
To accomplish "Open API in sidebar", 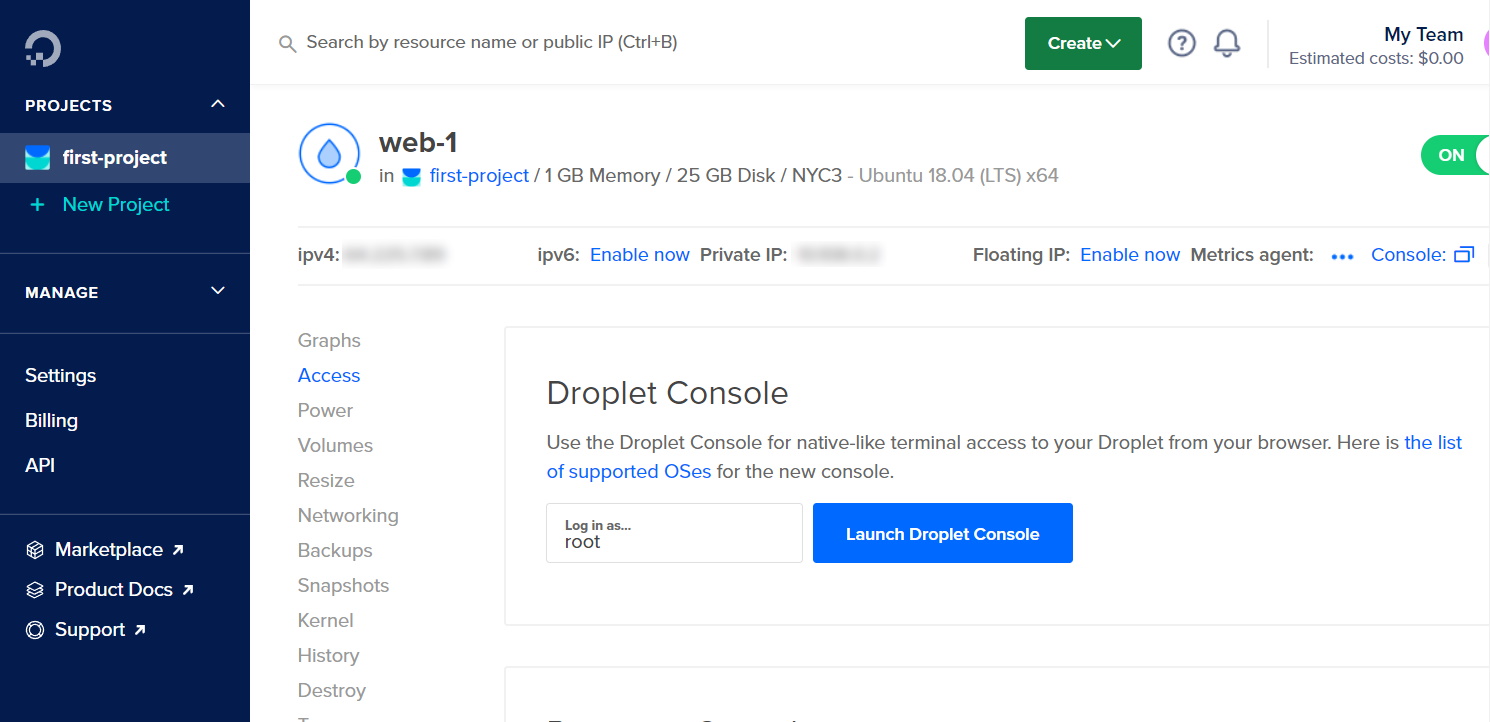I will click(40, 466).
